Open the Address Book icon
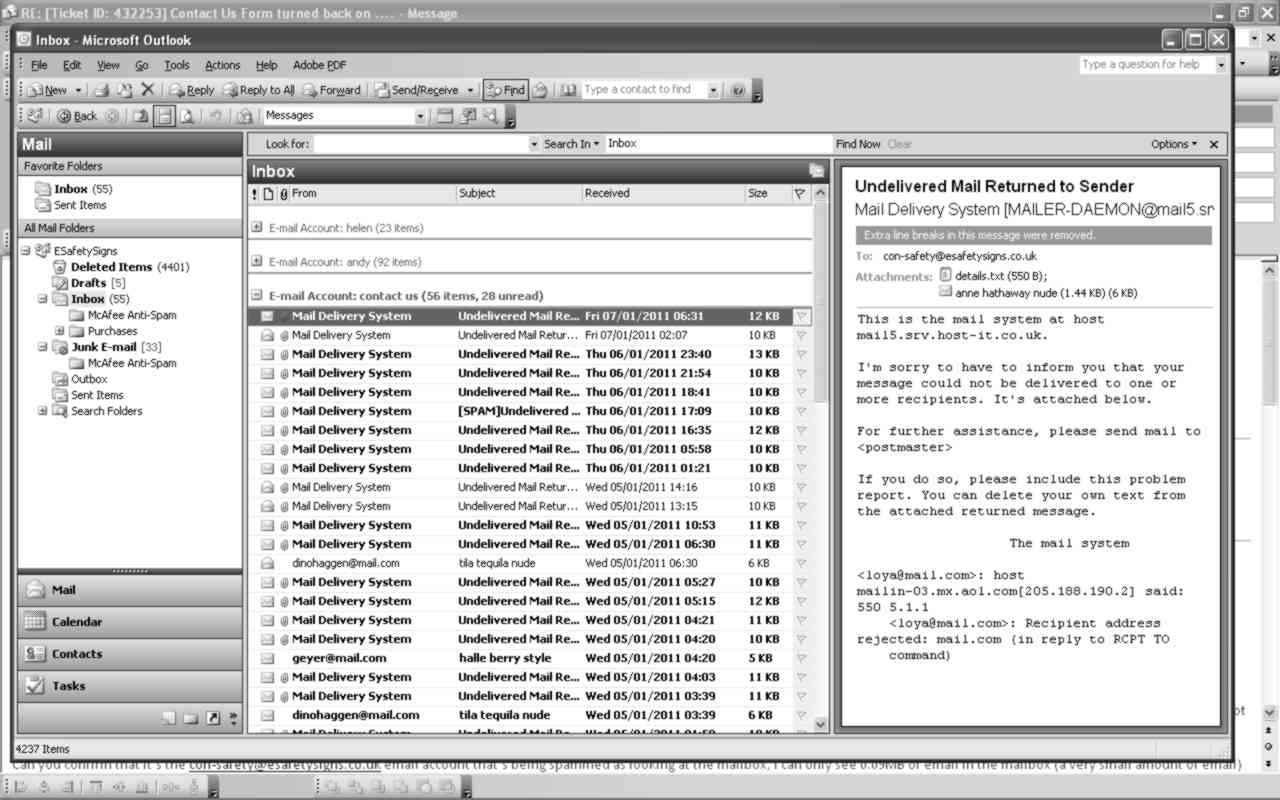The image size is (1280, 800). point(568,90)
